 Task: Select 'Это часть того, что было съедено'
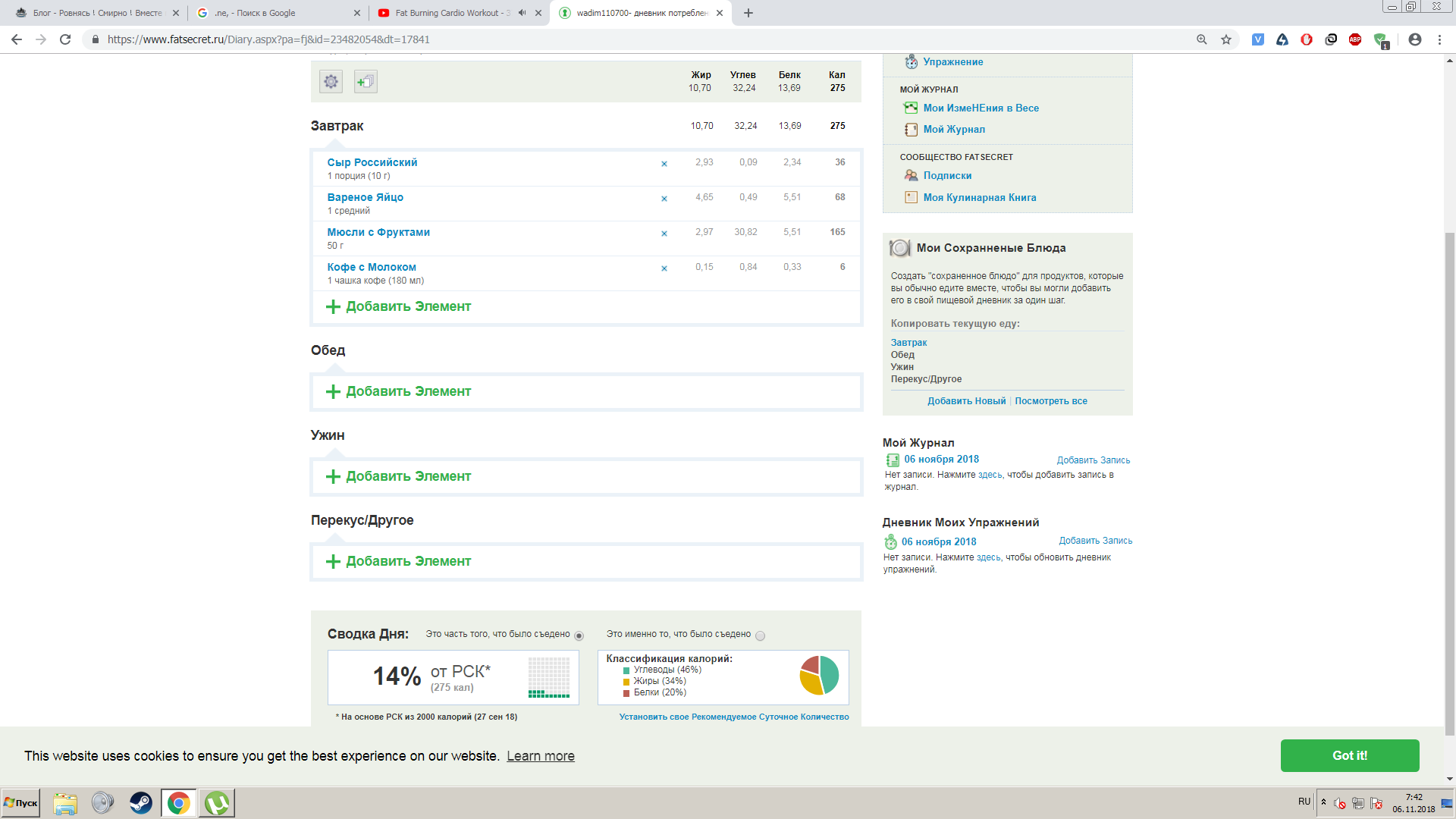click(579, 635)
